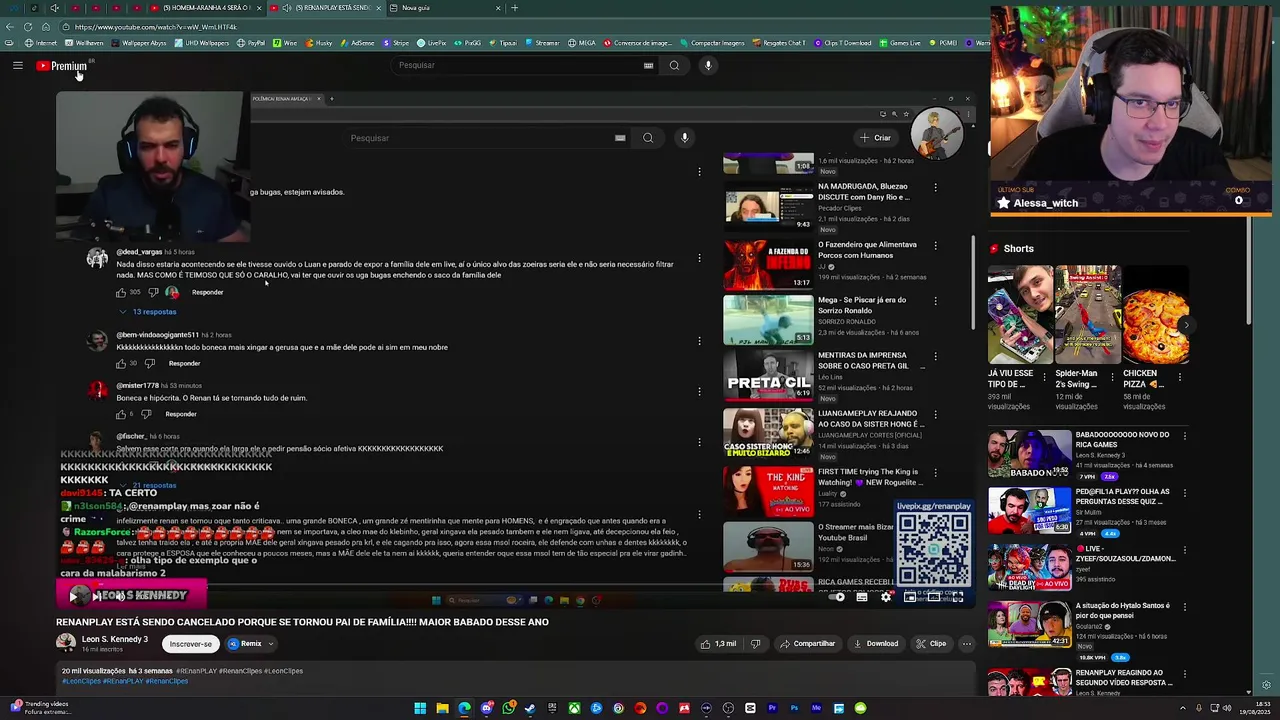Reload the page with the browser refresh icon
Screen dimensions: 1280x720
click(28, 27)
